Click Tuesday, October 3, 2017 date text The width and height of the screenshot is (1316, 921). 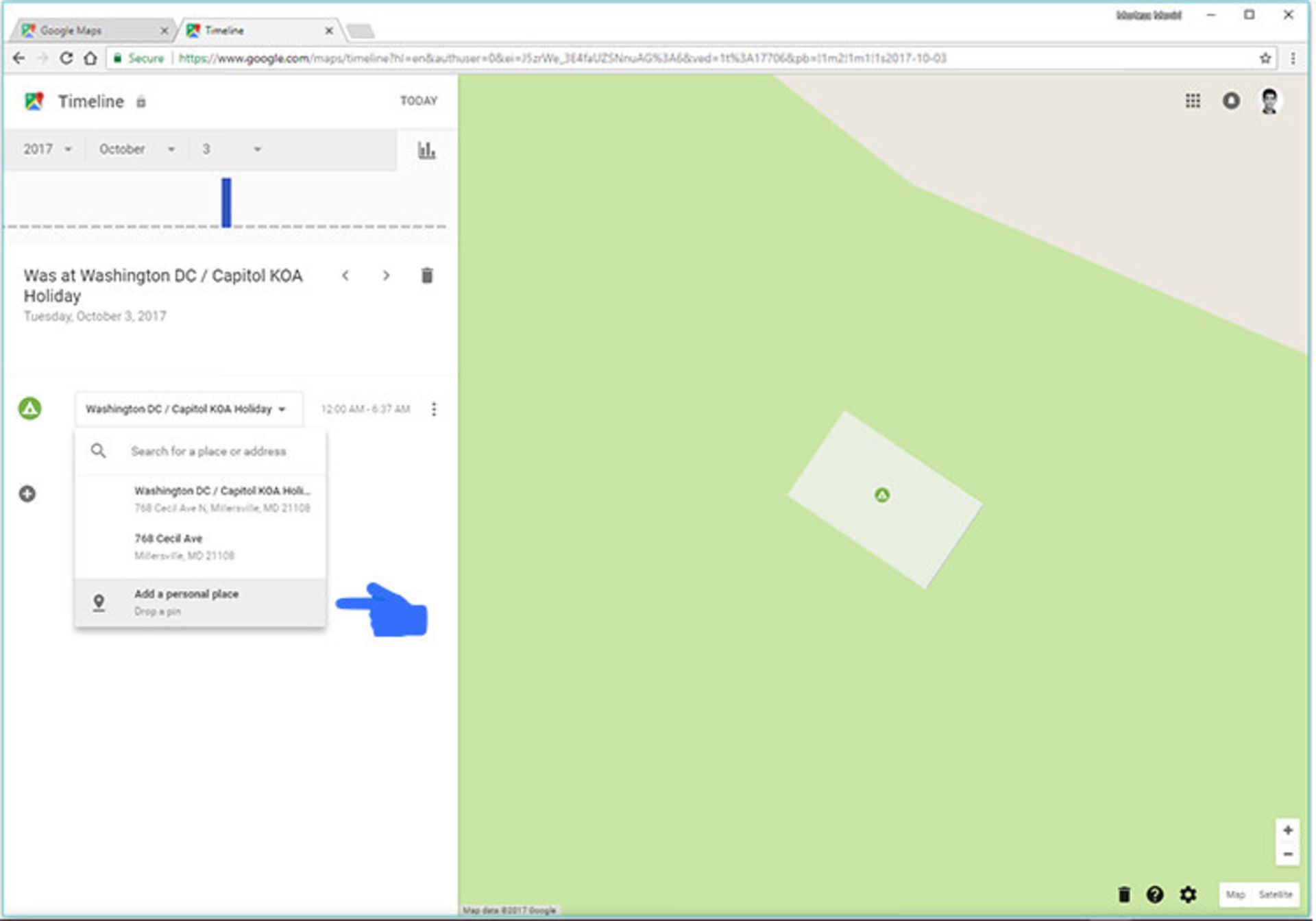[x=95, y=316]
